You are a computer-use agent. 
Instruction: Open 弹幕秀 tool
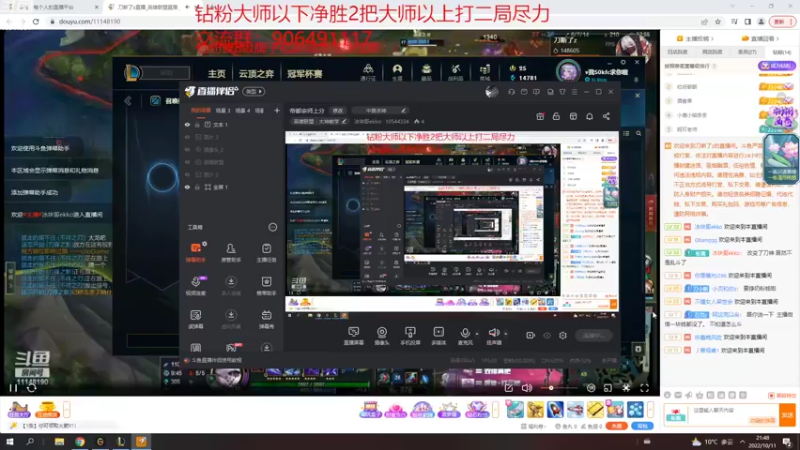coord(266,319)
